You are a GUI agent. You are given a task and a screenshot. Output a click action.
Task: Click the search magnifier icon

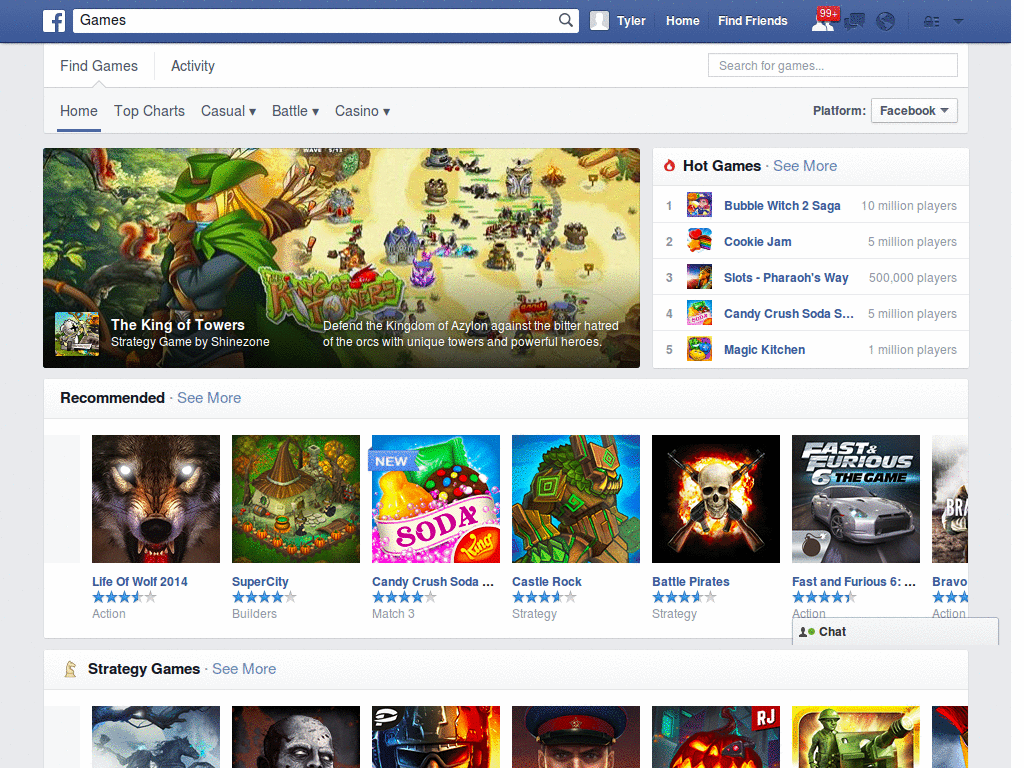coord(566,20)
